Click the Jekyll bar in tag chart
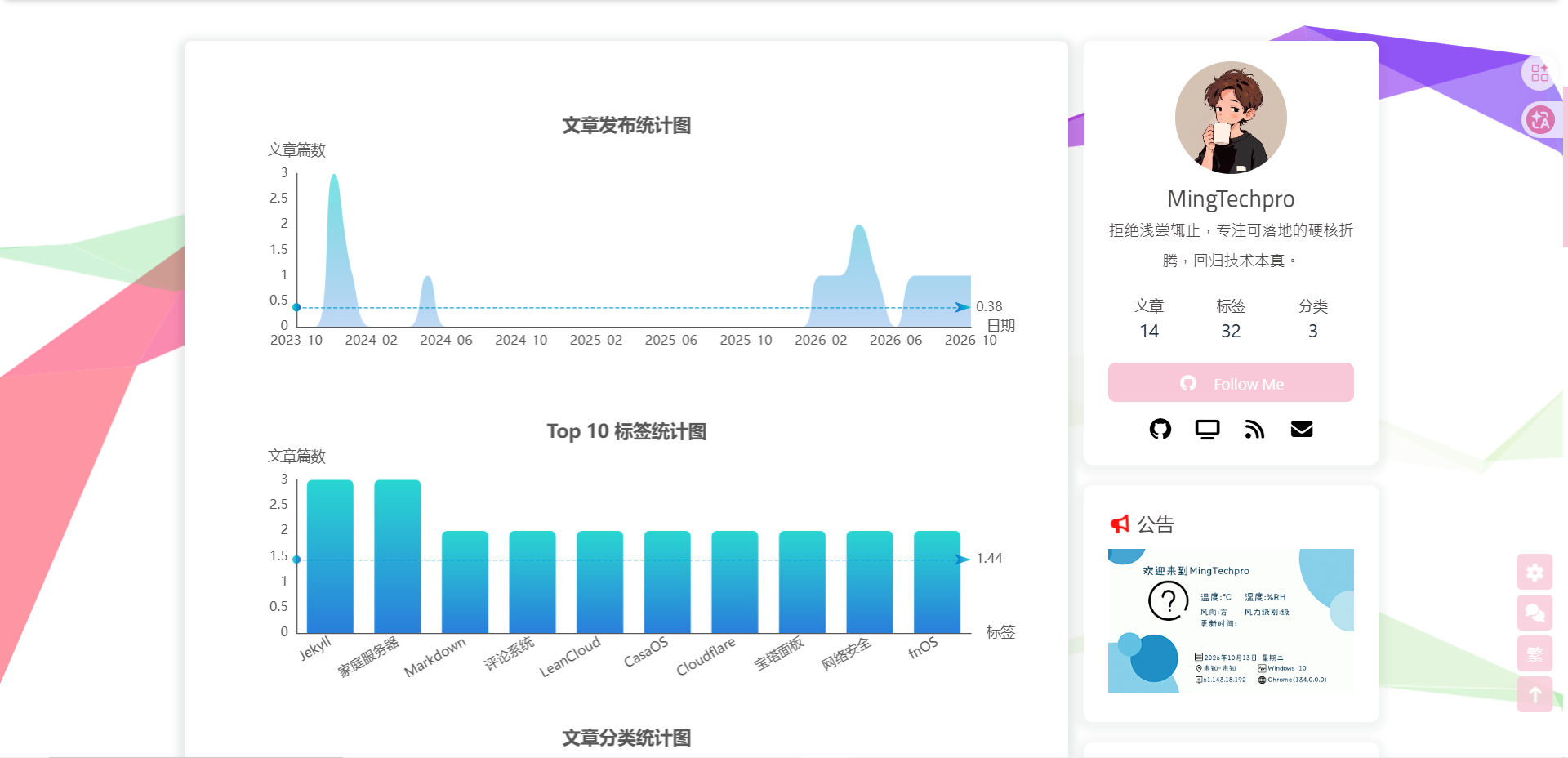Screen dimensions: 1568x758 click(x=330, y=556)
